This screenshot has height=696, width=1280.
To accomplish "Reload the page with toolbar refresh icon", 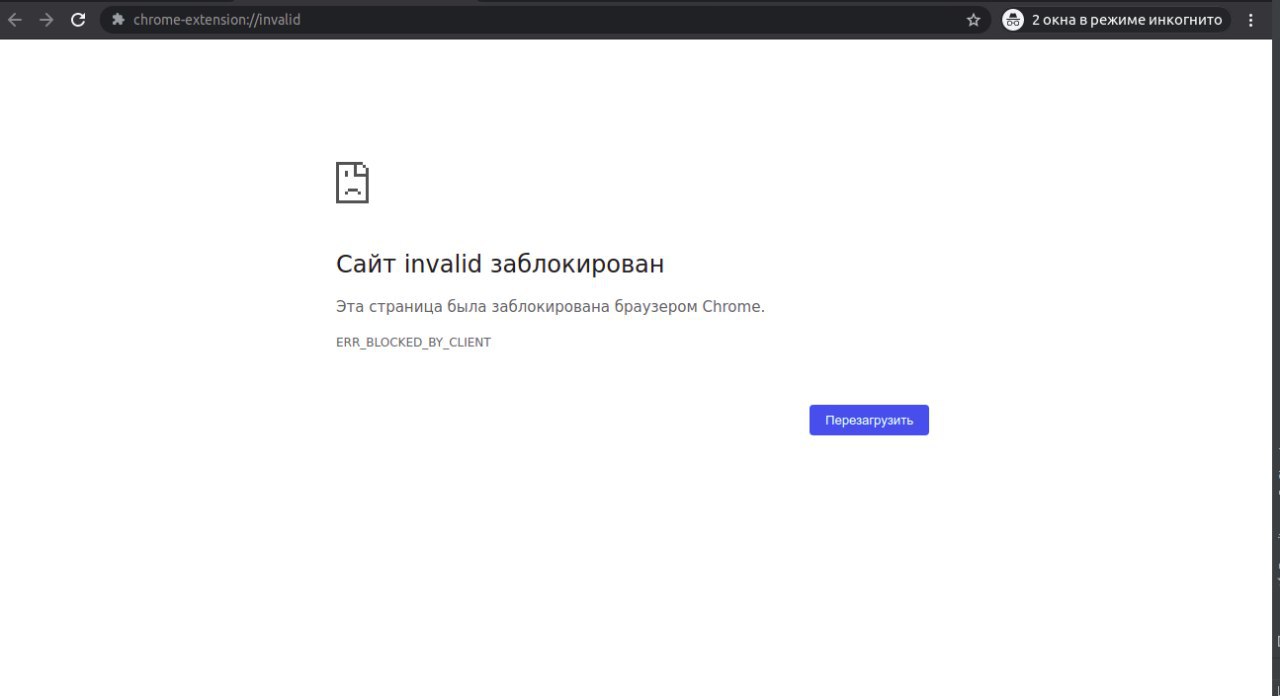I will [78, 20].
